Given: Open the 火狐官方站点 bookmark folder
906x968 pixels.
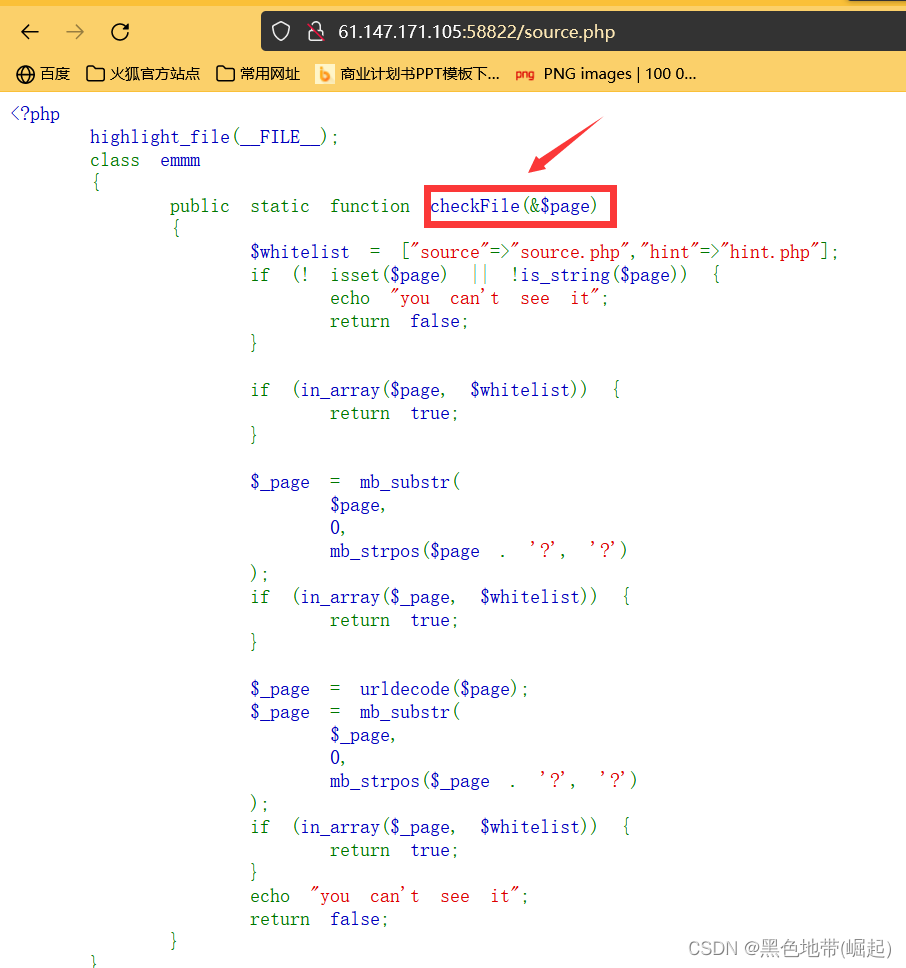Looking at the screenshot, I should 143,74.
